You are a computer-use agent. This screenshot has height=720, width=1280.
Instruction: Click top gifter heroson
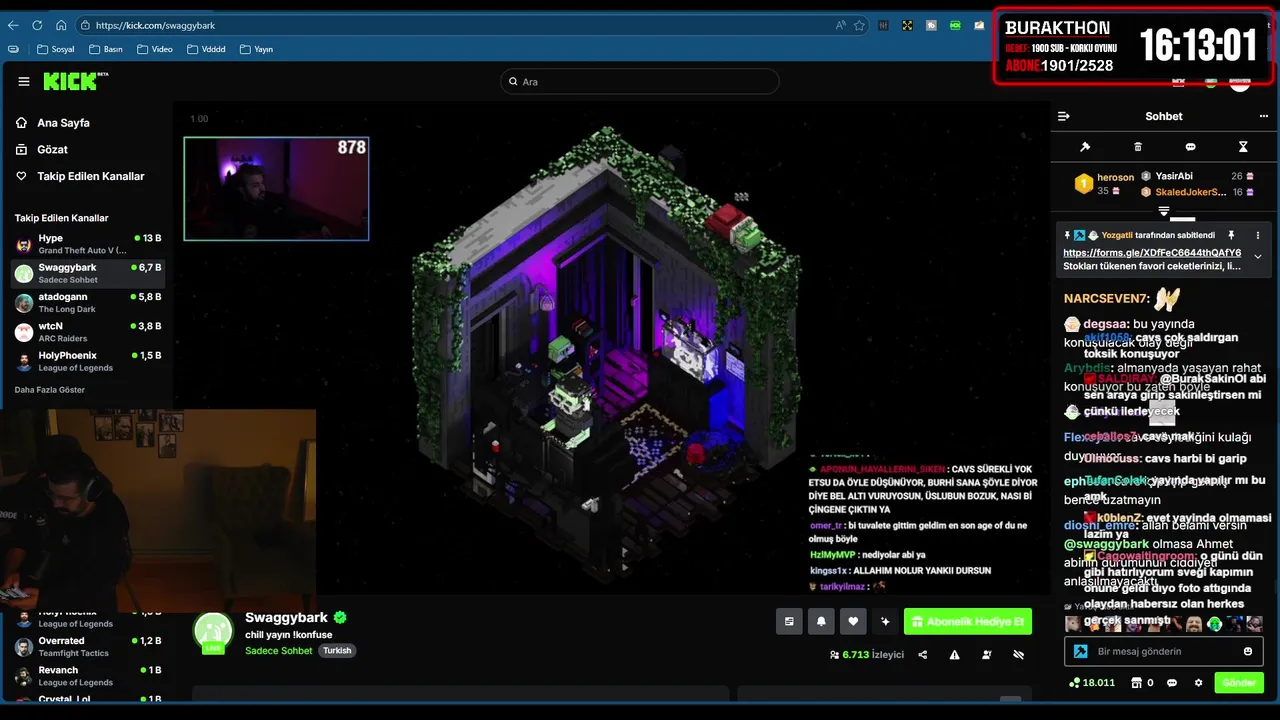coord(1115,177)
